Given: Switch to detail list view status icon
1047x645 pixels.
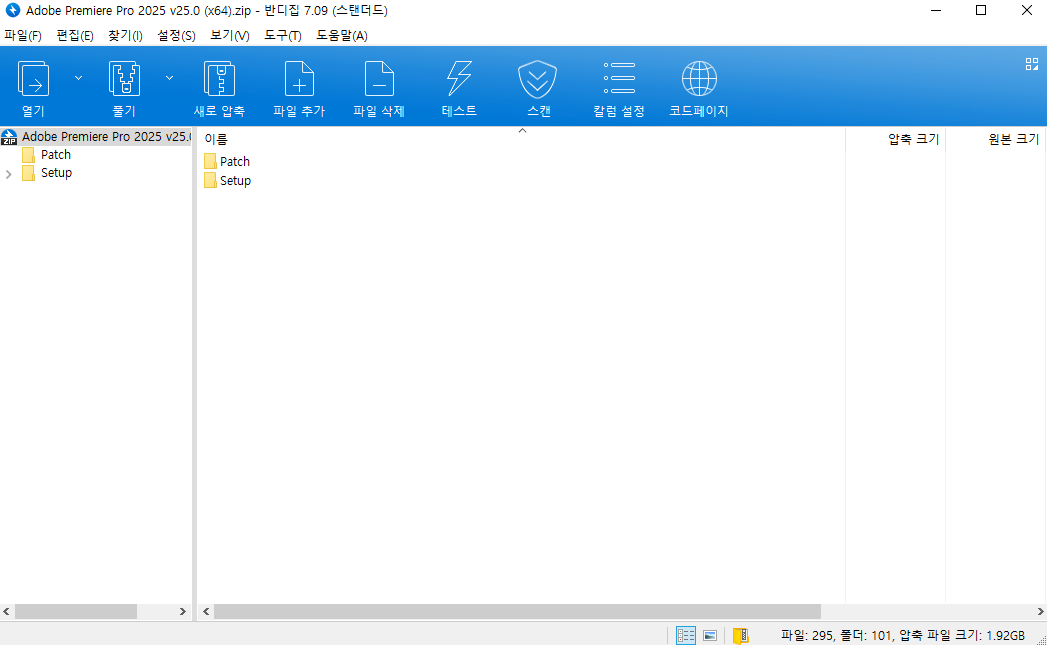Looking at the screenshot, I should (x=686, y=636).
